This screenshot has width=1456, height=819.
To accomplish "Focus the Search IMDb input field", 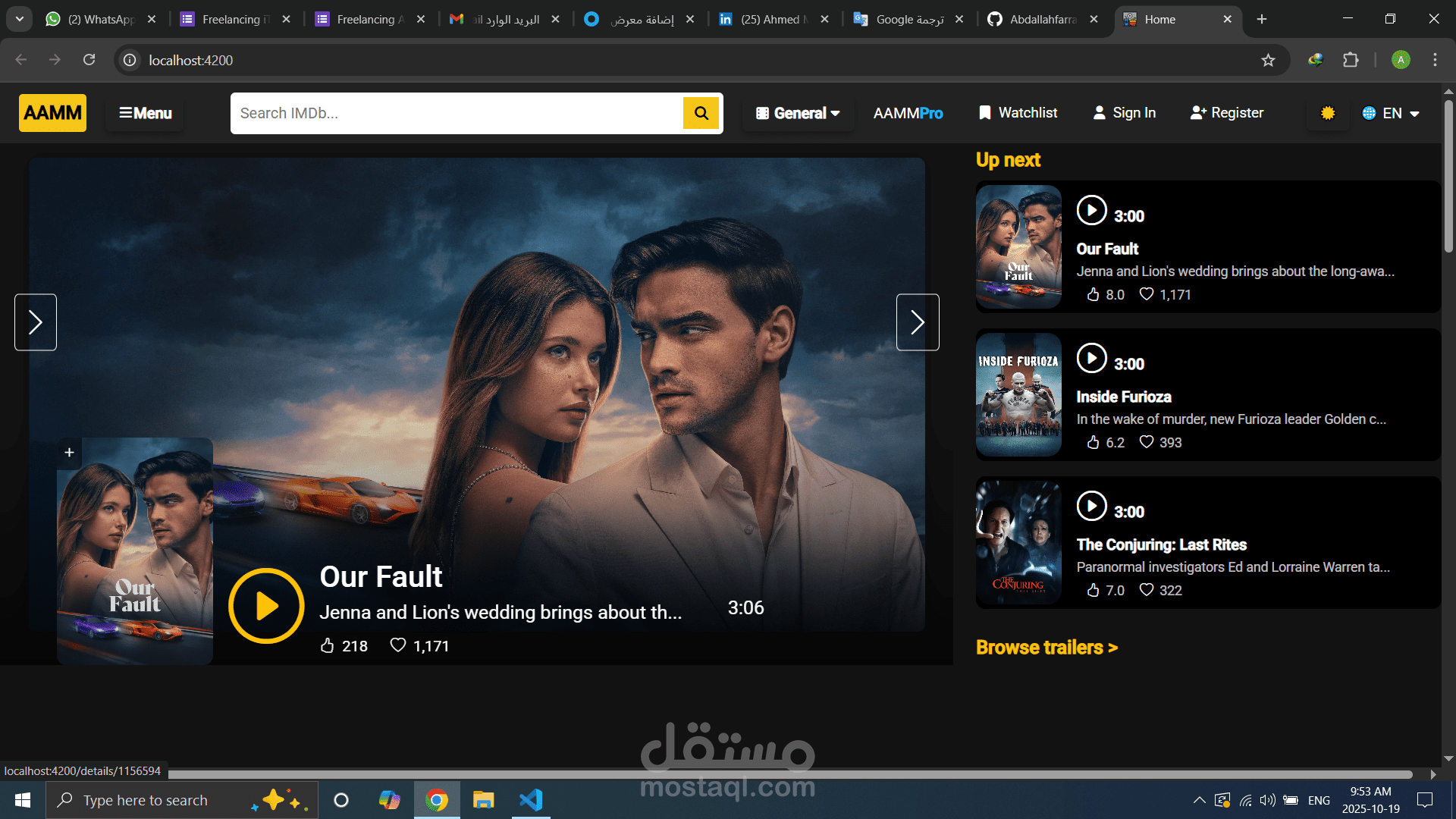I will (457, 113).
